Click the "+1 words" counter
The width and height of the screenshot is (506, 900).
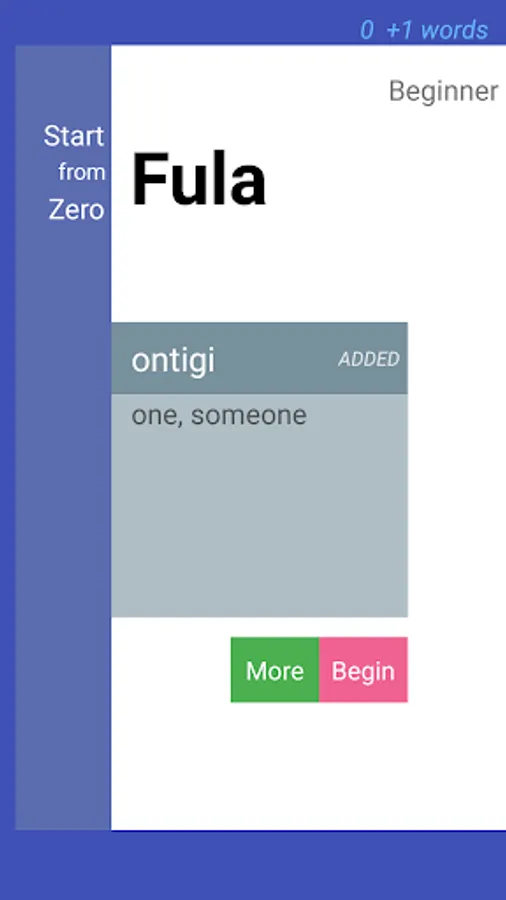[x=437, y=30]
